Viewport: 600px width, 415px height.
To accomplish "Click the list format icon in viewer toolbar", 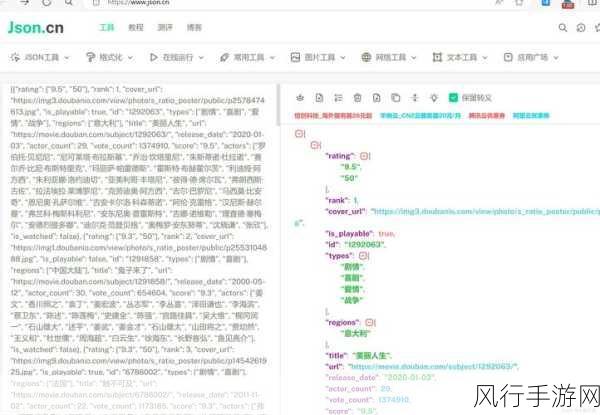I will point(338,98).
